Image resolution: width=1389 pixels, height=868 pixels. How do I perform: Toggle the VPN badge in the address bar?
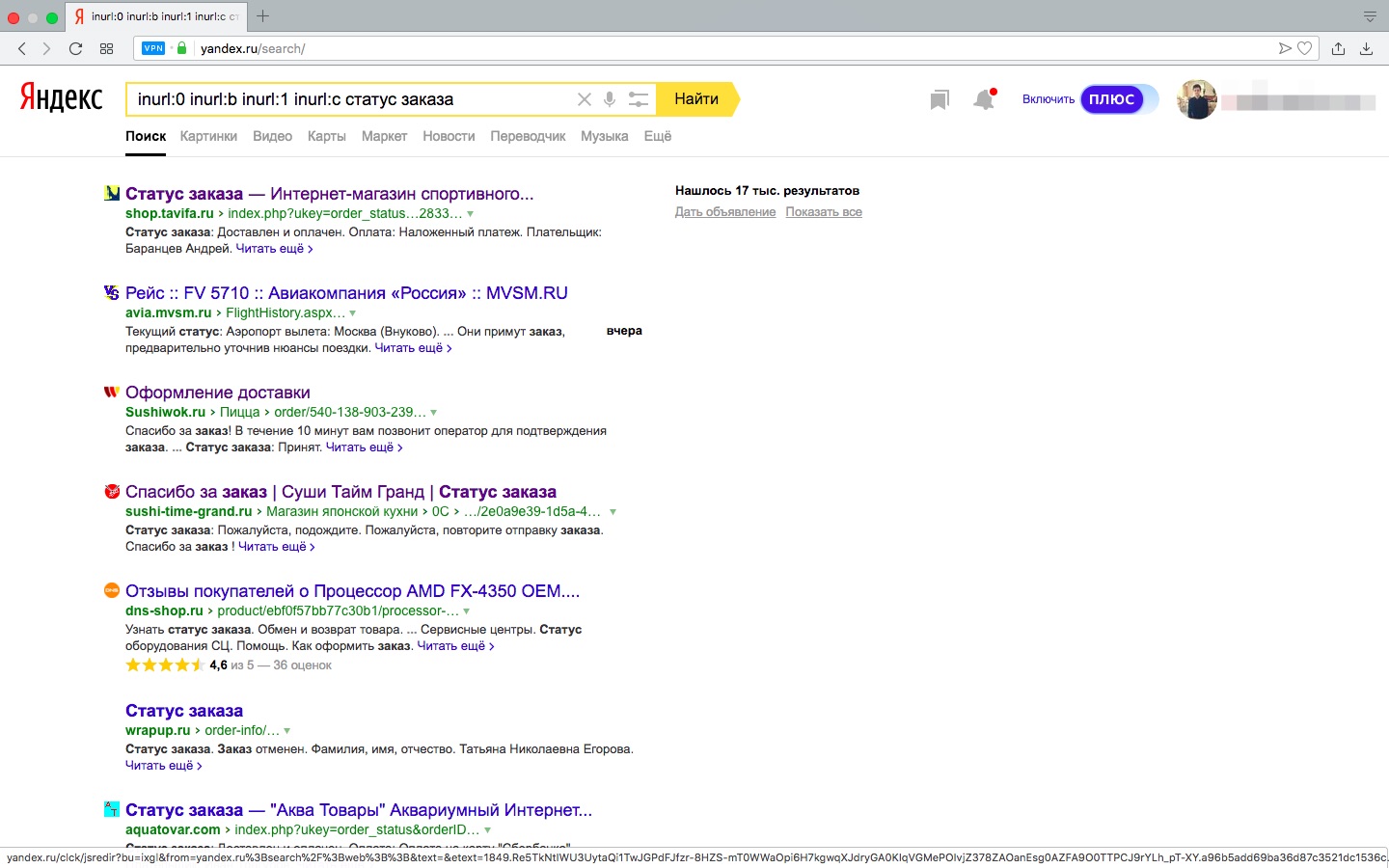[153, 48]
